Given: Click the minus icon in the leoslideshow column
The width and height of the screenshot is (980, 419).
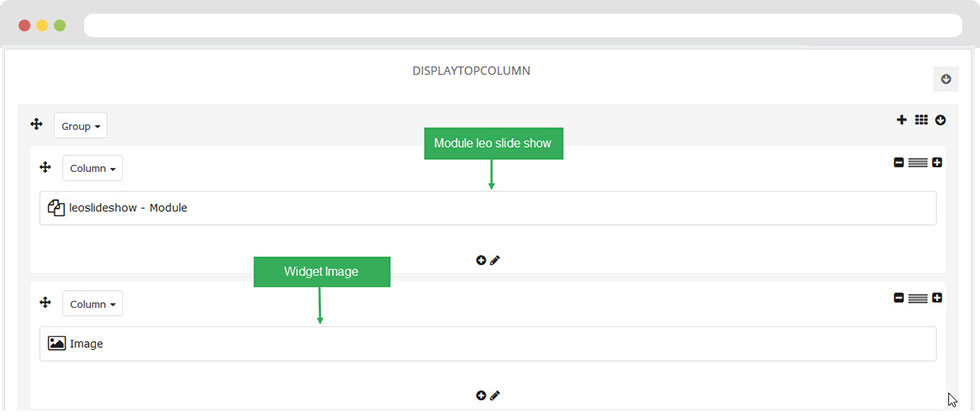Looking at the screenshot, I should [899, 162].
